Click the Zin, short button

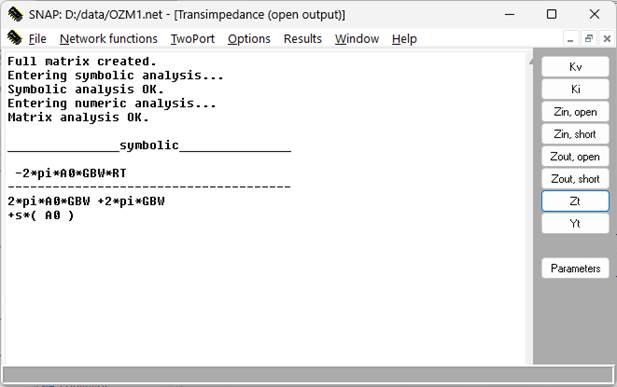coord(575,134)
